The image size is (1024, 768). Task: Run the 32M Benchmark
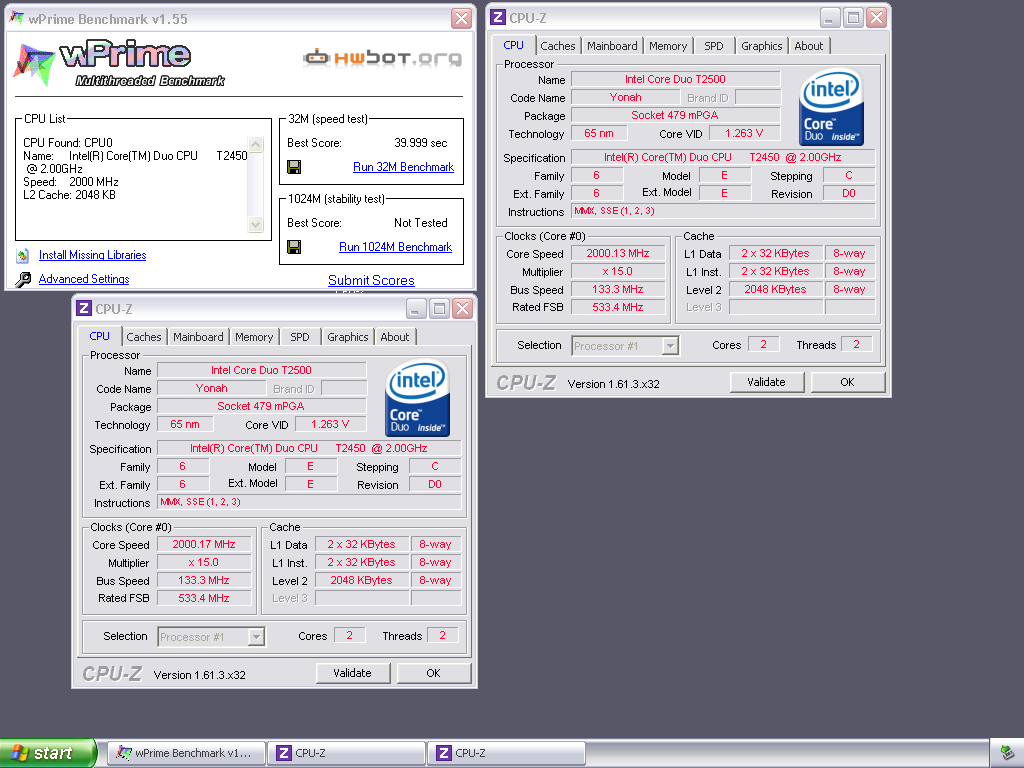click(404, 167)
